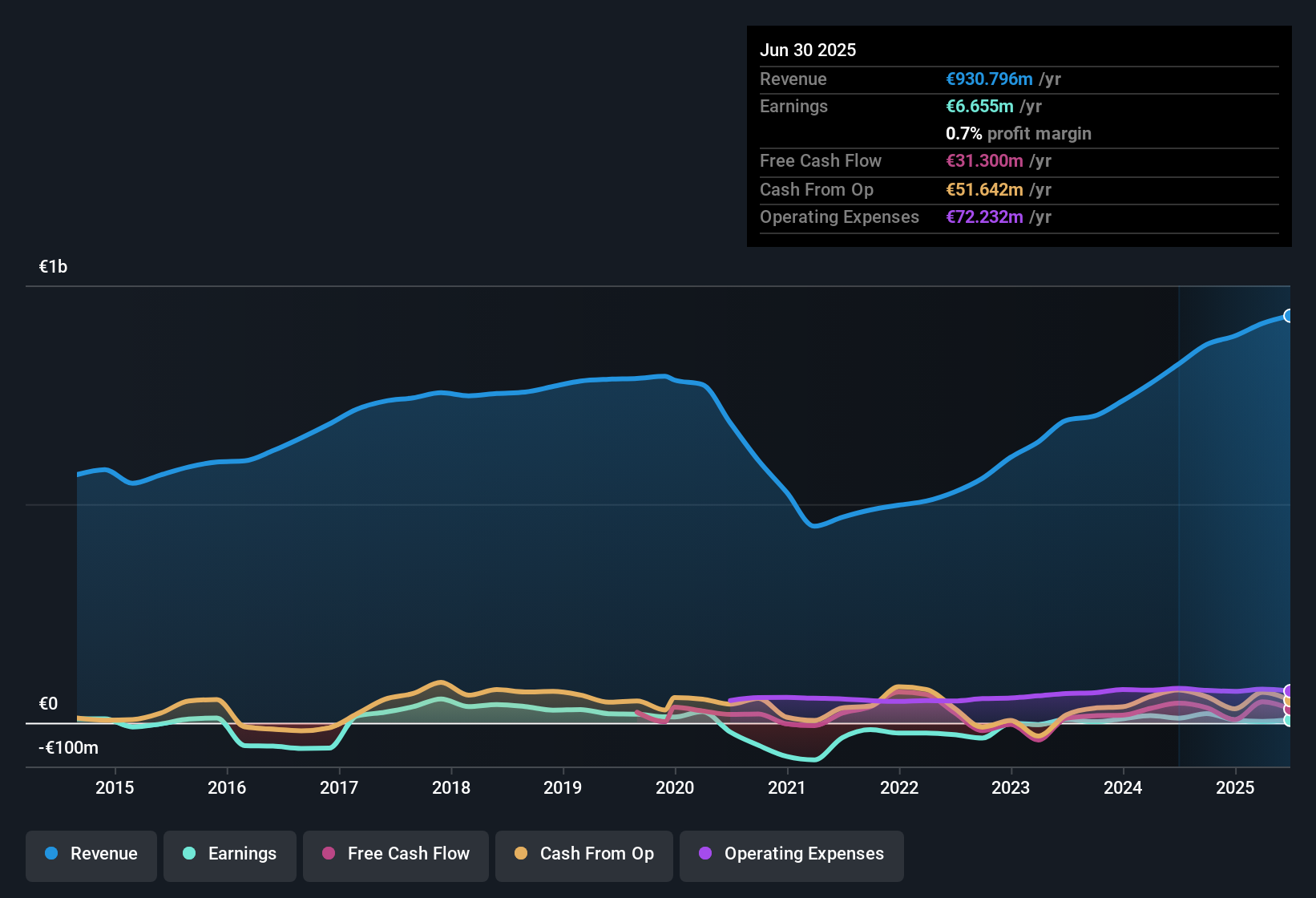This screenshot has height=898, width=1316.
Task: Toggle the Earnings series off
Action: (229, 855)
